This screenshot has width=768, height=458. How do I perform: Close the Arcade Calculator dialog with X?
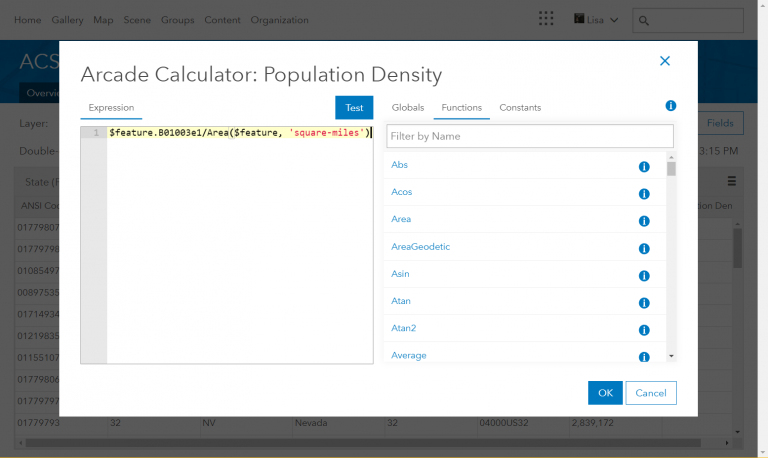(x=665, y=61)
